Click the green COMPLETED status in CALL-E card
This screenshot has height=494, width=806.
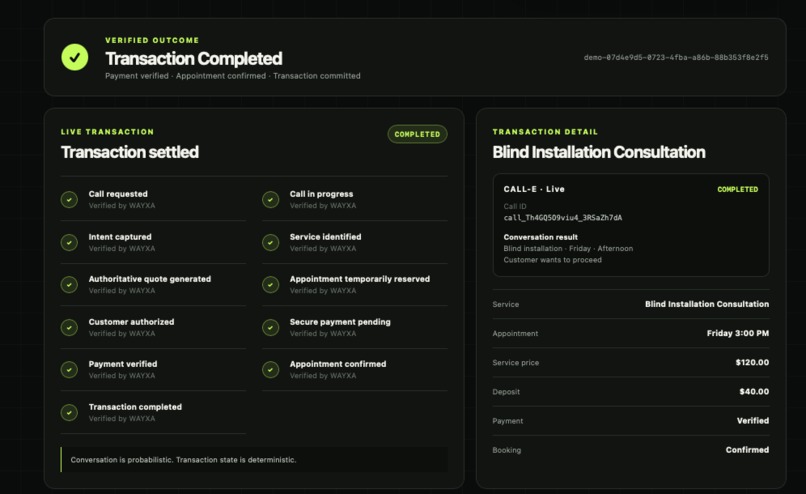click(738, 189)
